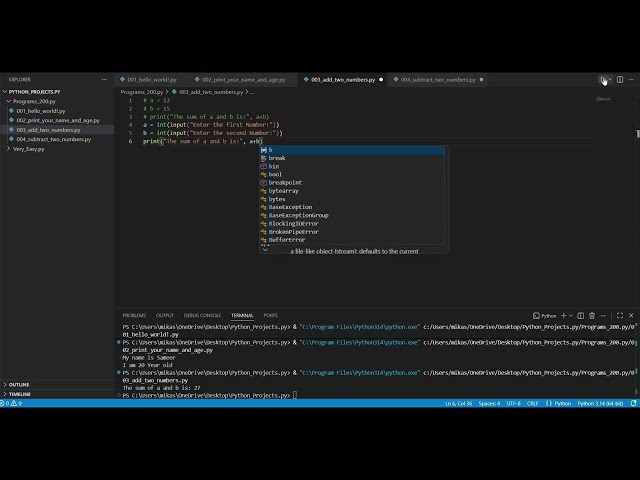This screenshot has height=480, width=640.
Task: Split the terminal pane
Action: [580, 316]
